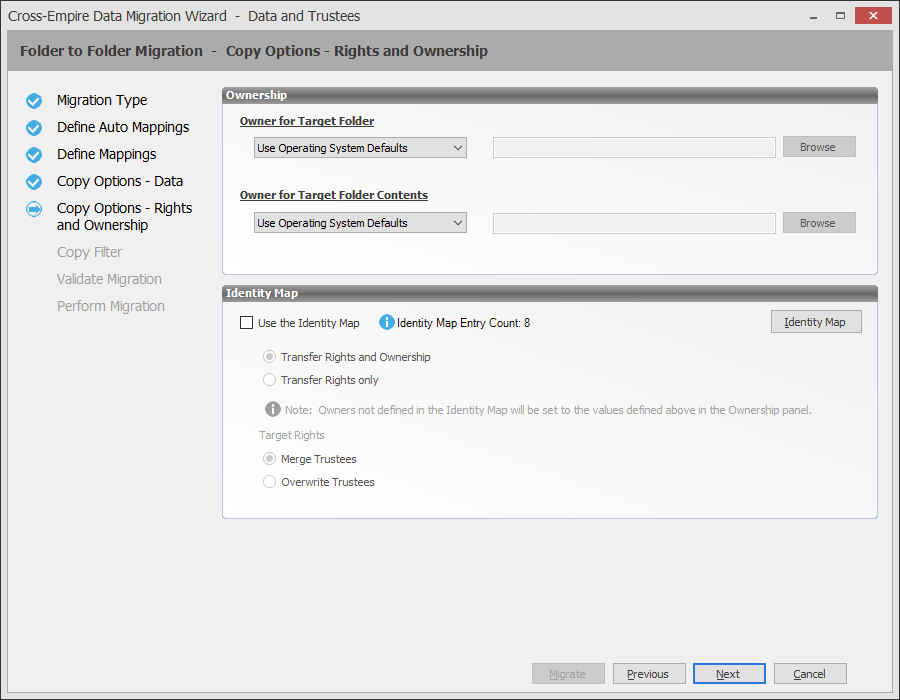
Task: Select the Merge Trustees radio button
Action: [269, 459]
